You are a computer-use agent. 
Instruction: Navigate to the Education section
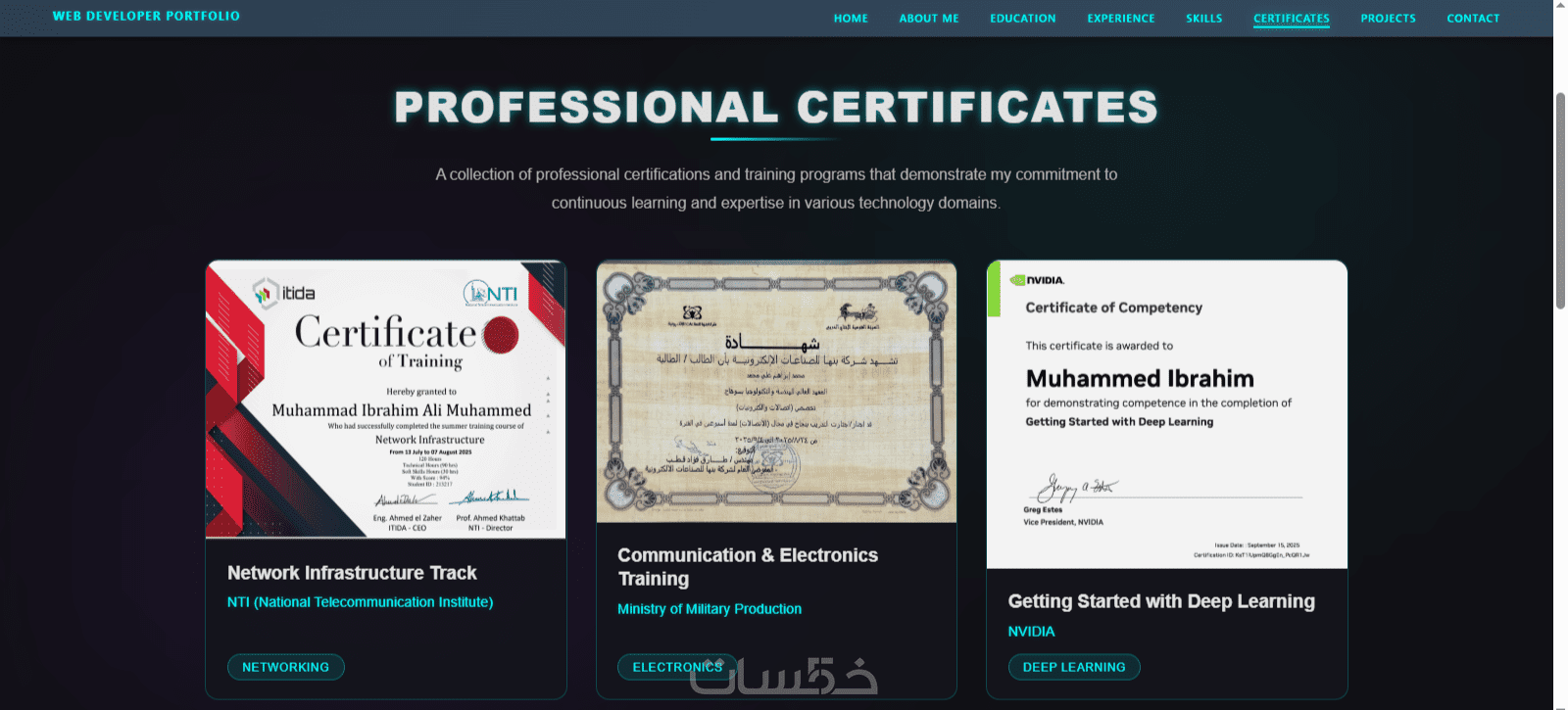click(1023, 19)
